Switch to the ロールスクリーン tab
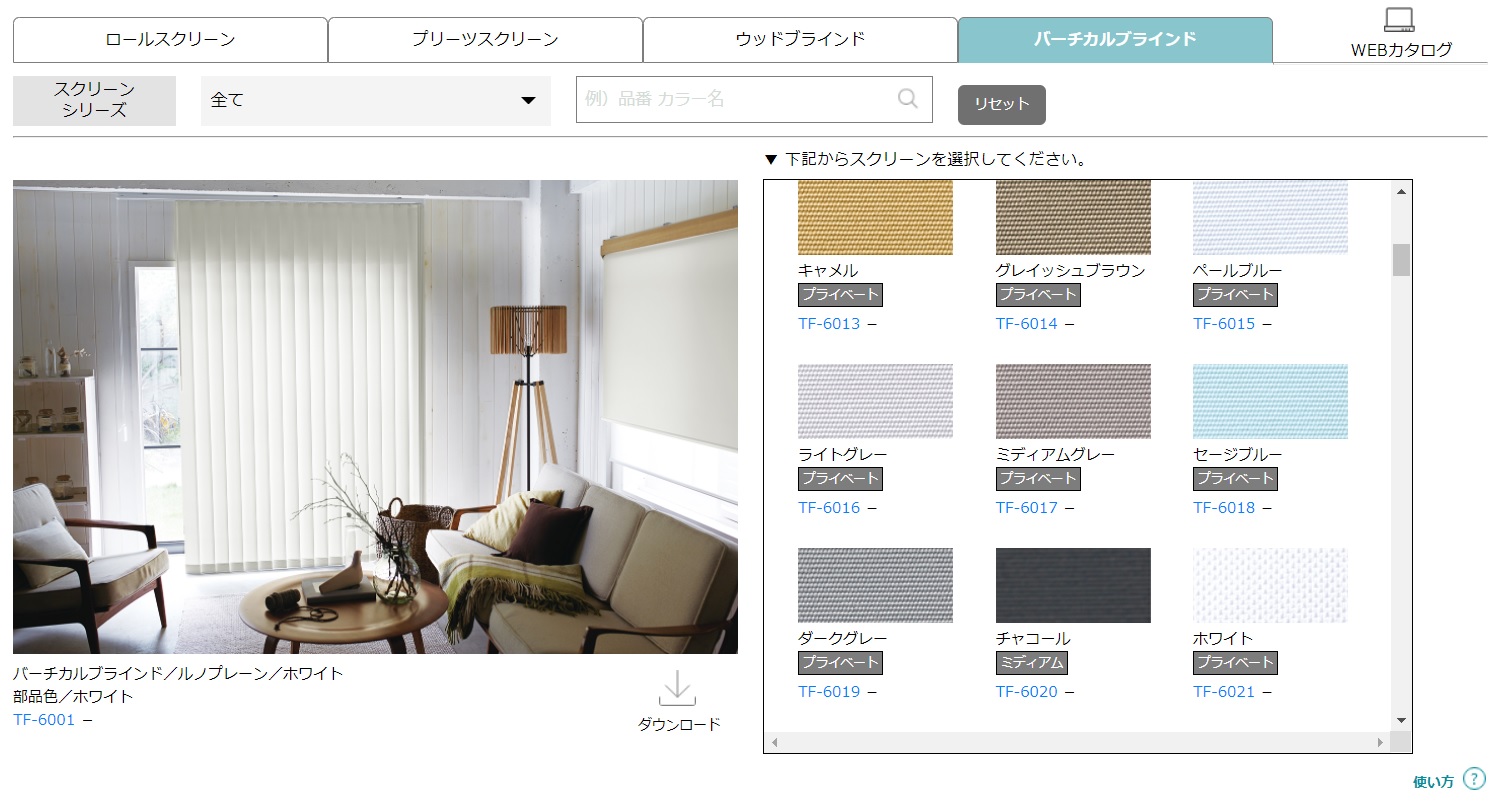The height and width of the screenshot is (810, 1496). pyautogui.click(x=170, y=40)
